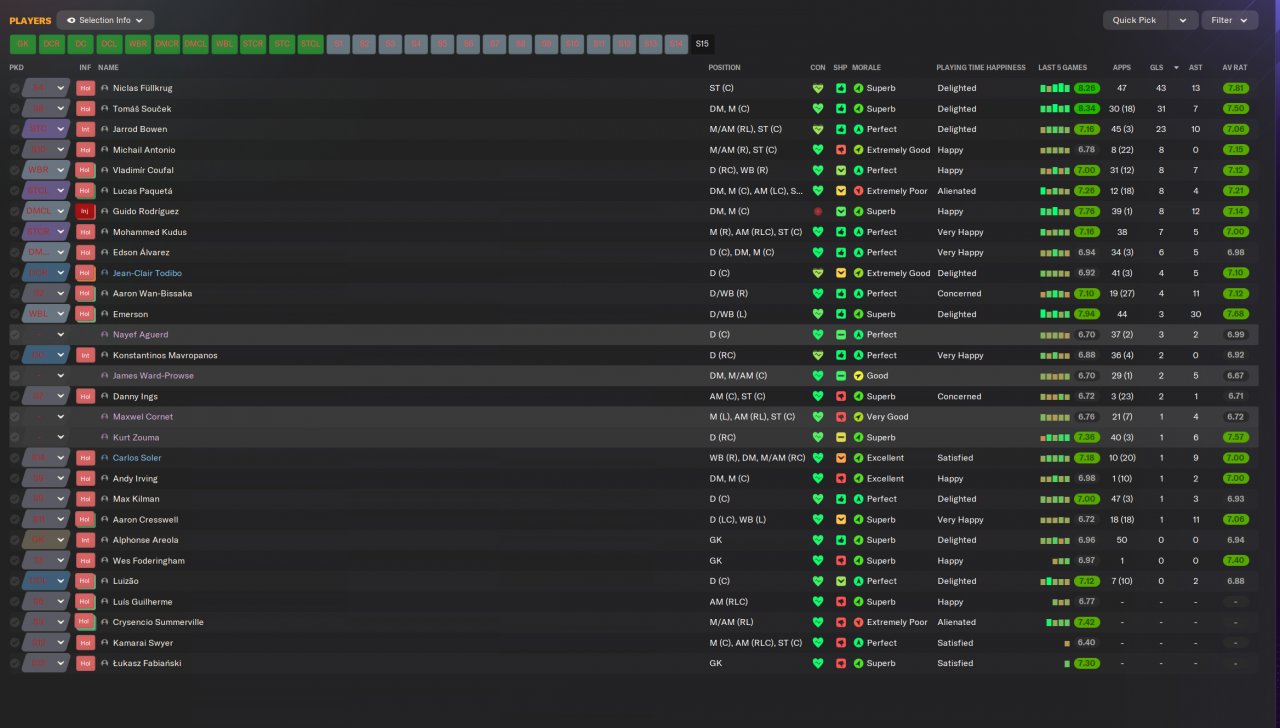The width and height of the screenshot is (1280, 728).
Task: Click the condition heart icon for Niclas Füllkrug
Action: (818, 88)
